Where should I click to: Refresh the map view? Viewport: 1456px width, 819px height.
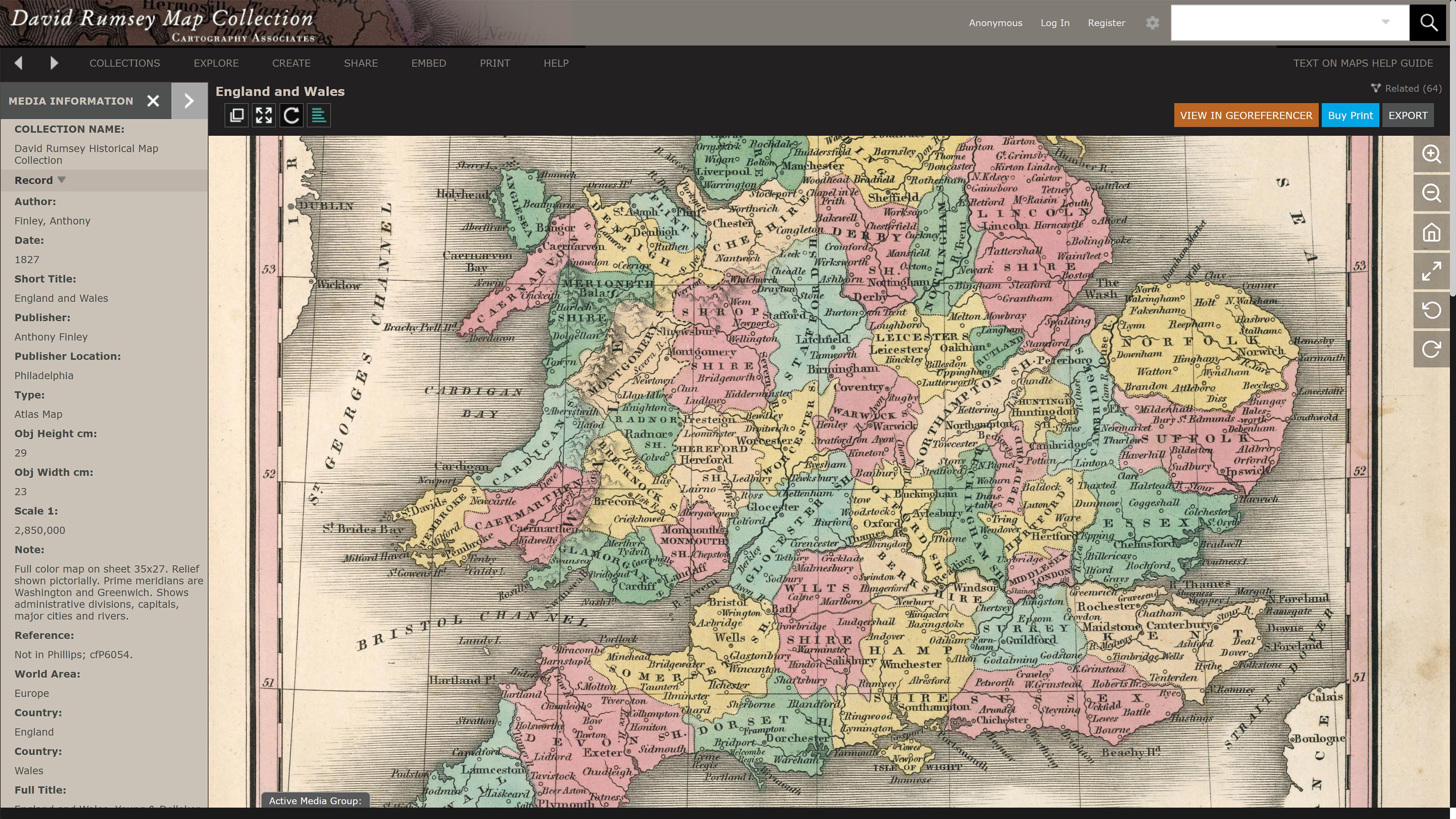pos(291,115)
